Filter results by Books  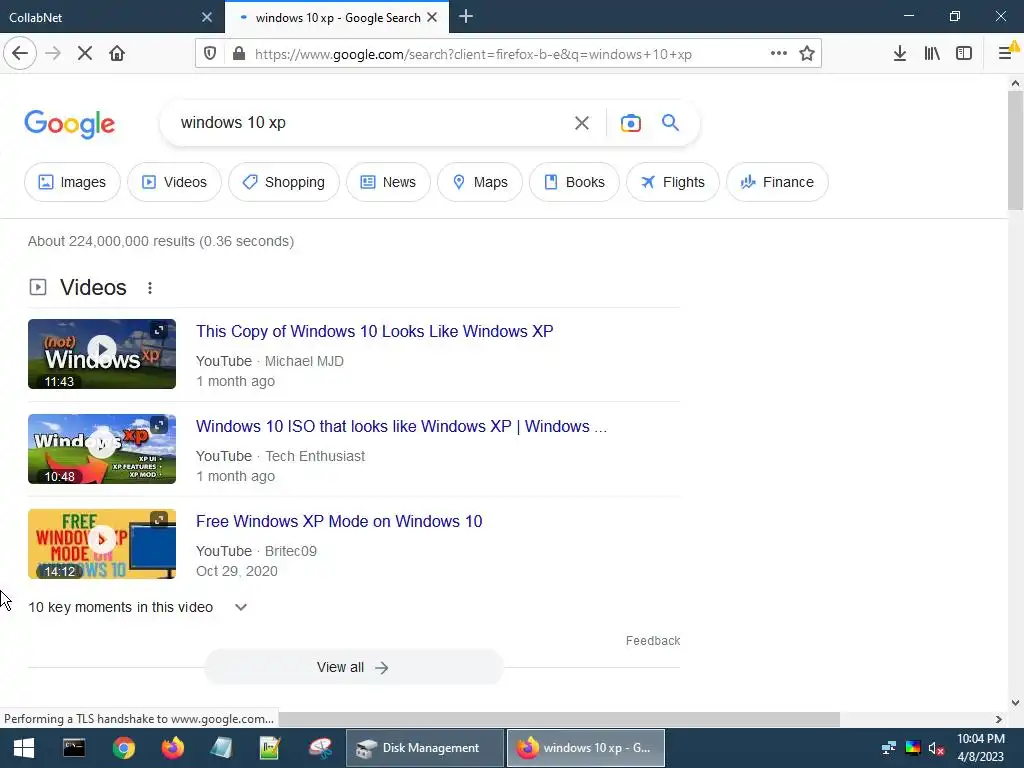(x=575, y=182)
